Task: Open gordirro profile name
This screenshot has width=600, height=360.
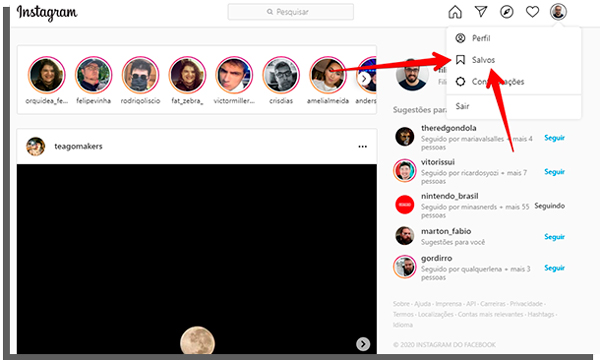Action: pos(437,259)
